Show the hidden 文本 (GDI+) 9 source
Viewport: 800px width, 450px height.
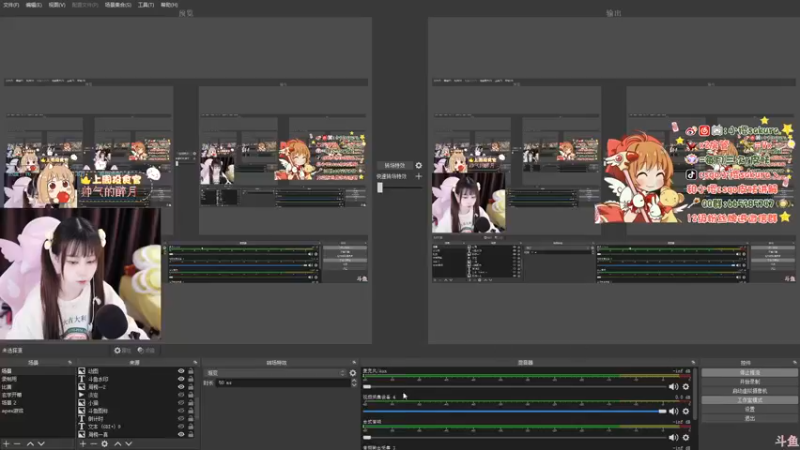pyautogui.click(x=181, y=427)
